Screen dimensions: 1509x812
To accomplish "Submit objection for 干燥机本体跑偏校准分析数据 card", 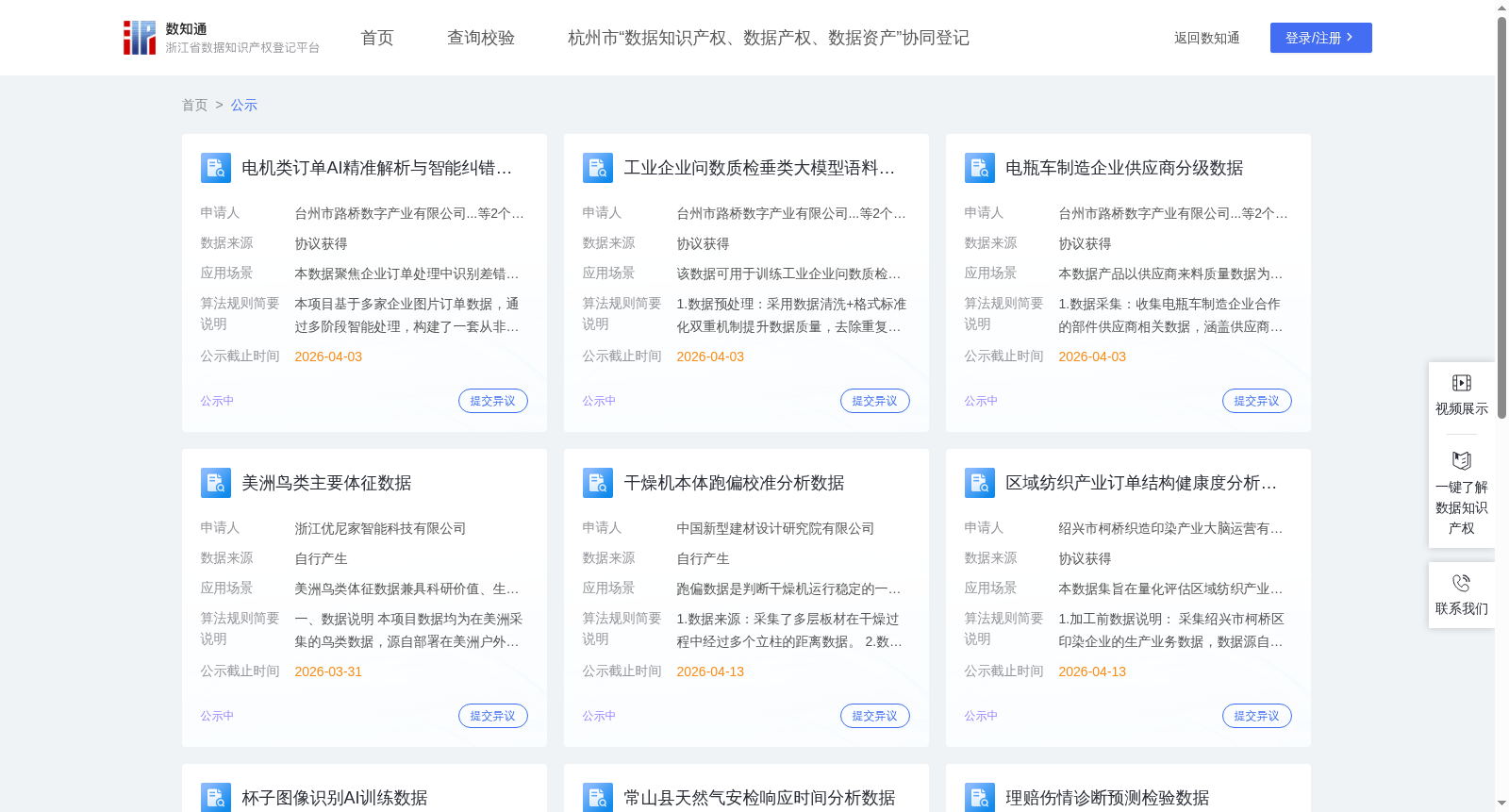I will coord(875,716).
